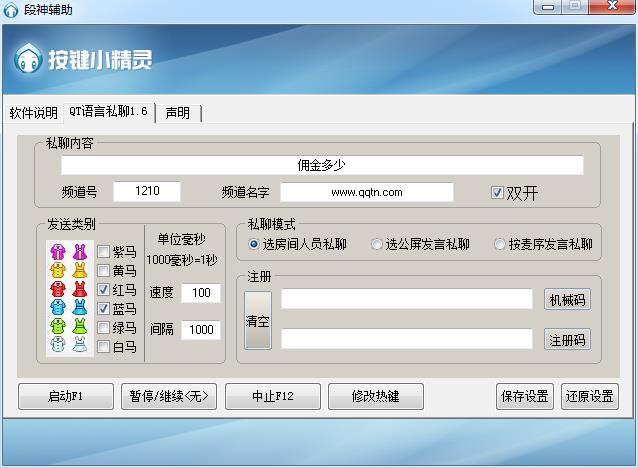Click the yellow shirt icon

[x=58, y=270]
